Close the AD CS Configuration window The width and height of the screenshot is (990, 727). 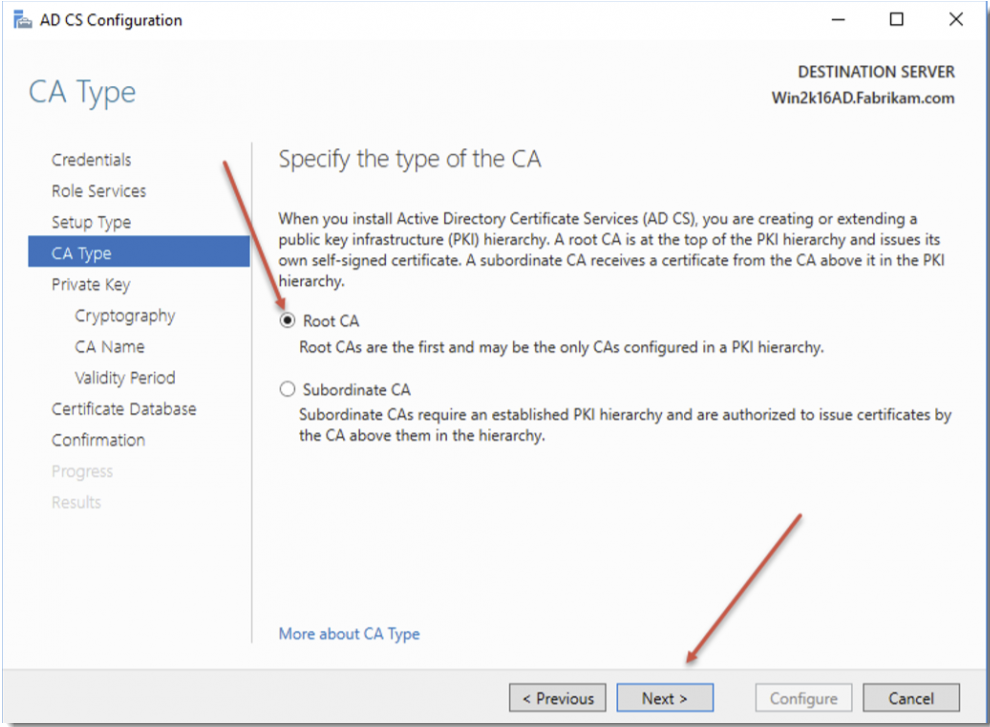(956, 20)
